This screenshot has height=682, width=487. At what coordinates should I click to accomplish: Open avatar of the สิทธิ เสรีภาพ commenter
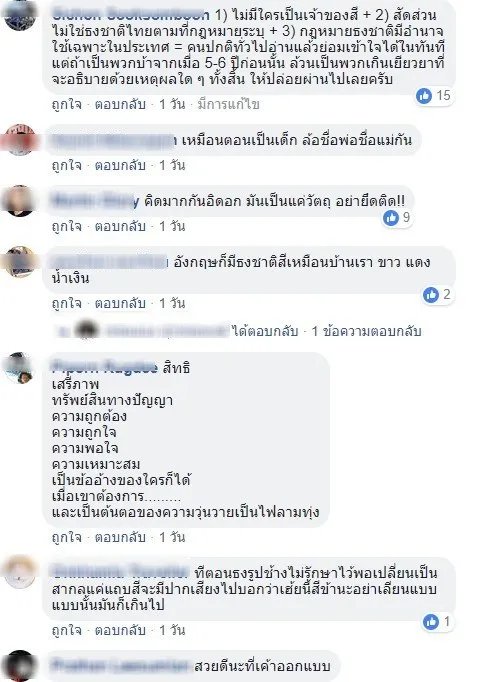click(20, 368)
